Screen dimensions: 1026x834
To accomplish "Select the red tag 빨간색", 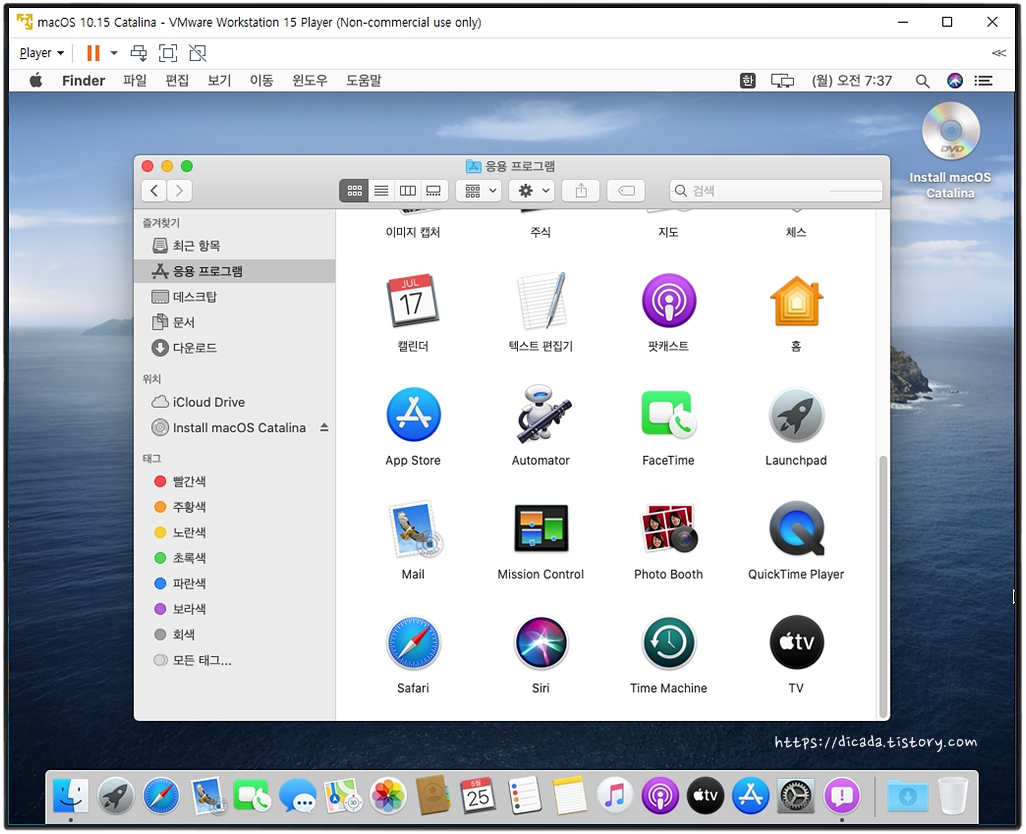I will [x=180, y=481].
